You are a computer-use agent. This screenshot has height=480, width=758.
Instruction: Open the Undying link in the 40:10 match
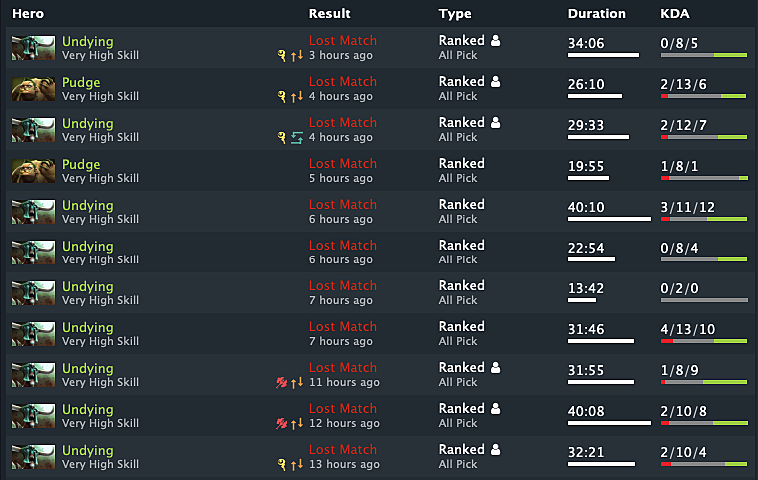coord(88,205)
